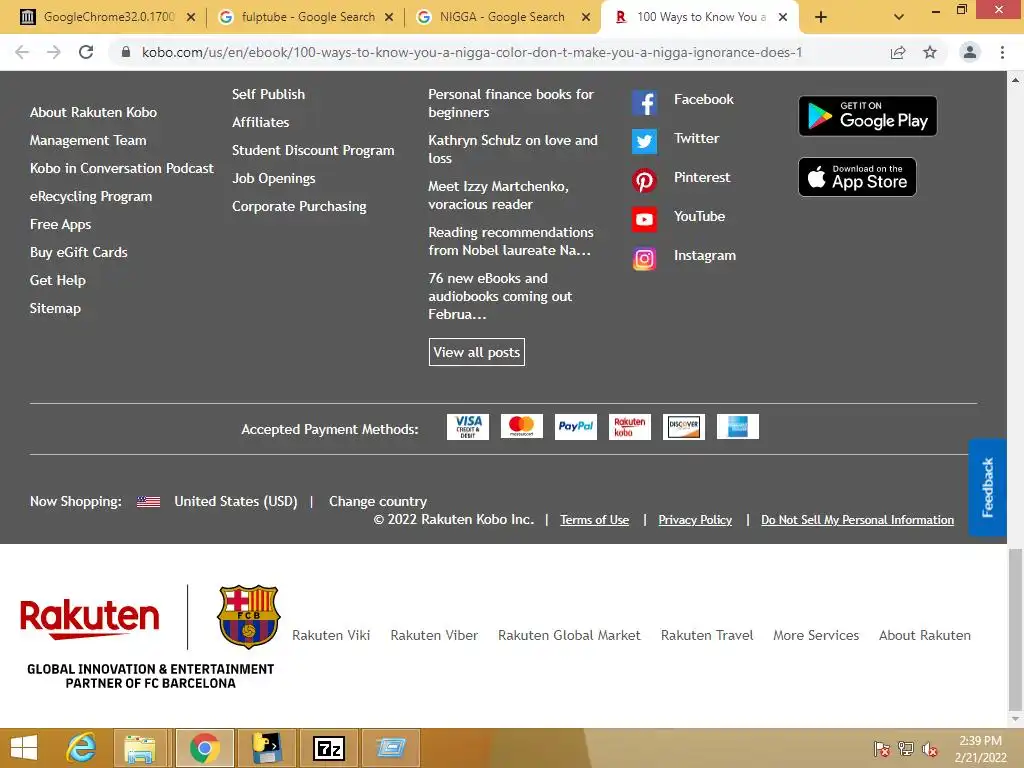Open the About Rakuten Kobo link
The width and height of the screenshot is (1024, 768).
pos(93,112)
